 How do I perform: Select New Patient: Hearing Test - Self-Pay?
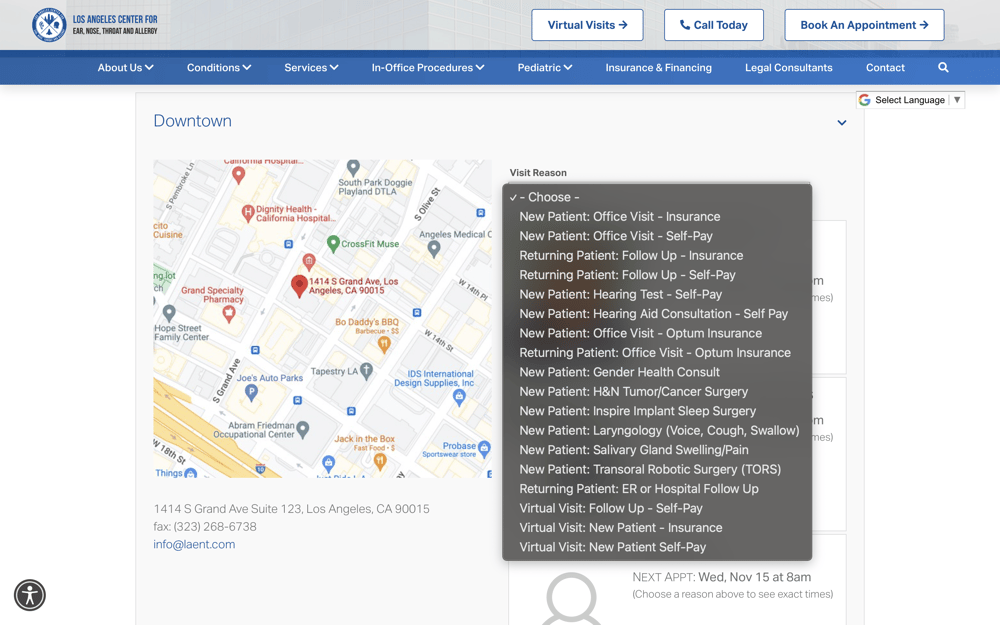(657, 295)
